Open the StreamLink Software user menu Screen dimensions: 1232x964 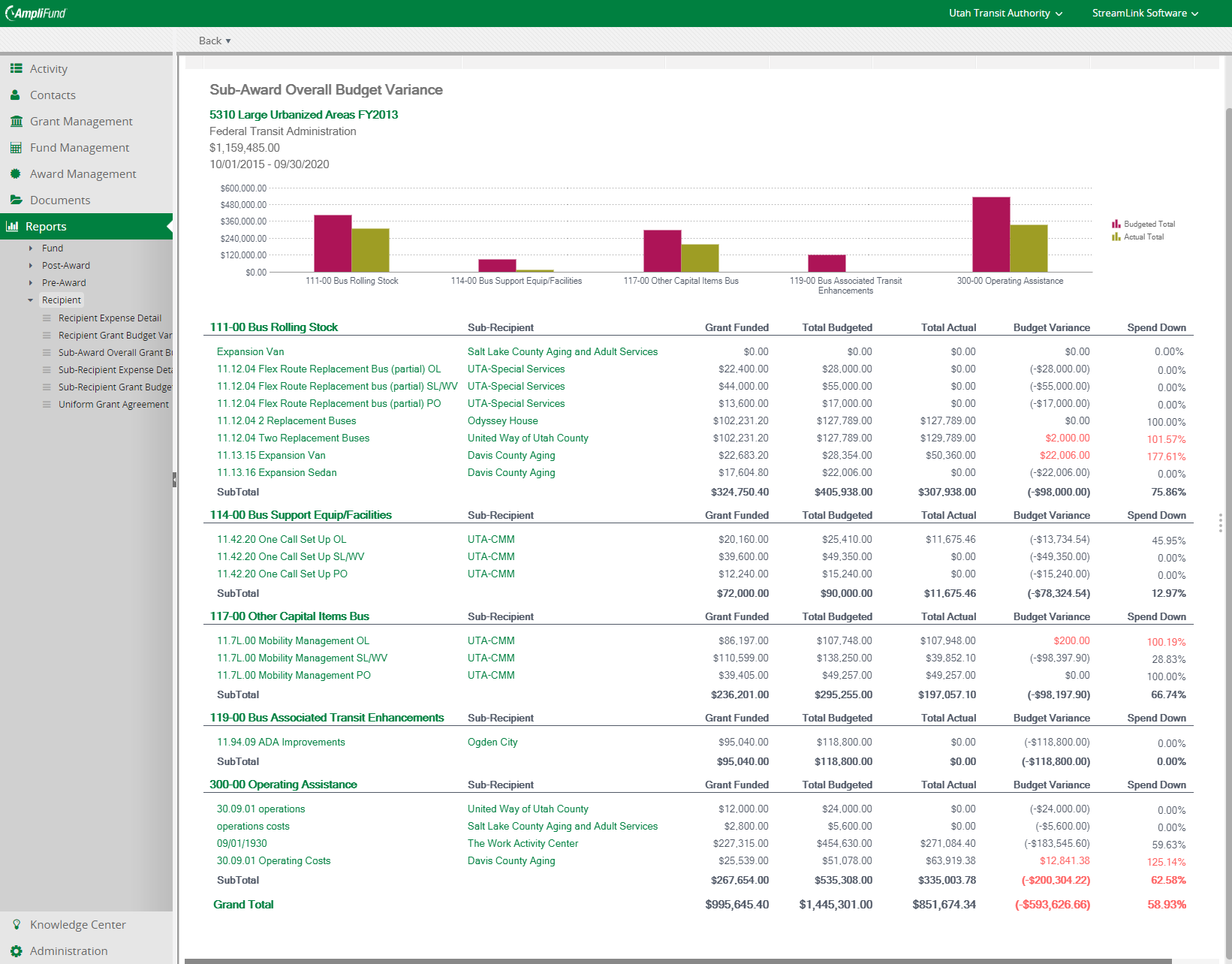tap(1145, 13)
